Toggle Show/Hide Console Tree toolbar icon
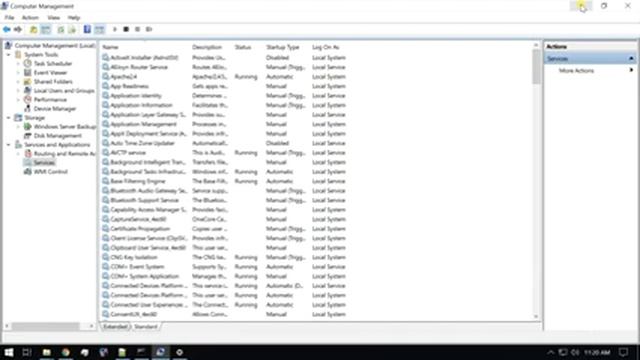Image resolution: width=640 pixels, height=360 pixels. (46, 29)
